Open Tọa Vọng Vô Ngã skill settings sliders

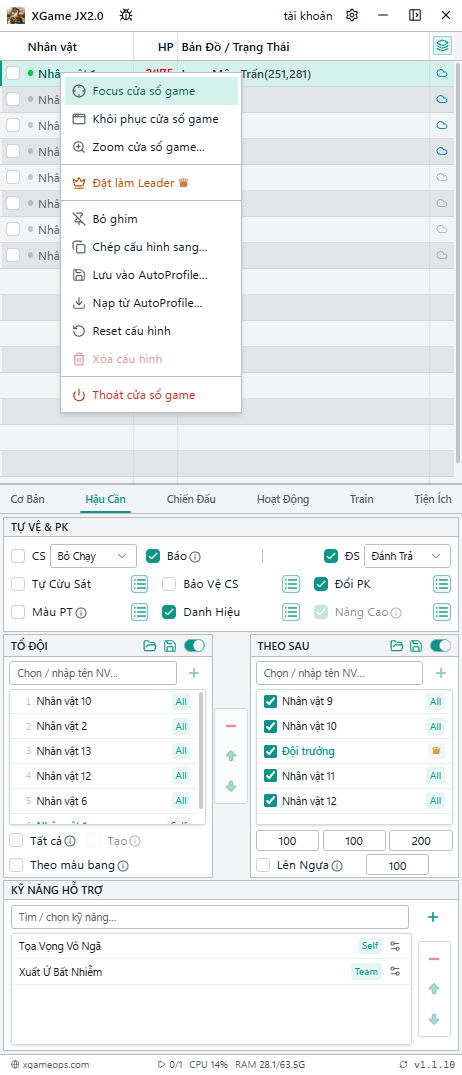pos(396,947)
